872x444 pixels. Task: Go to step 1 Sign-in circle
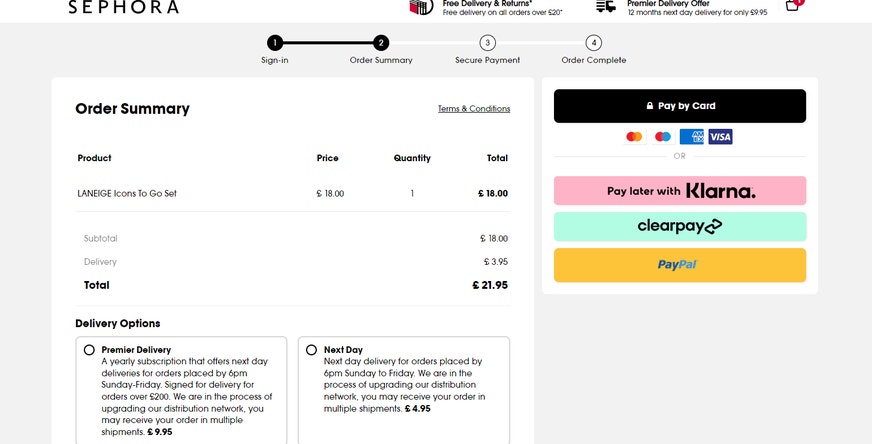pyautogui.click(x=275, y=43)
